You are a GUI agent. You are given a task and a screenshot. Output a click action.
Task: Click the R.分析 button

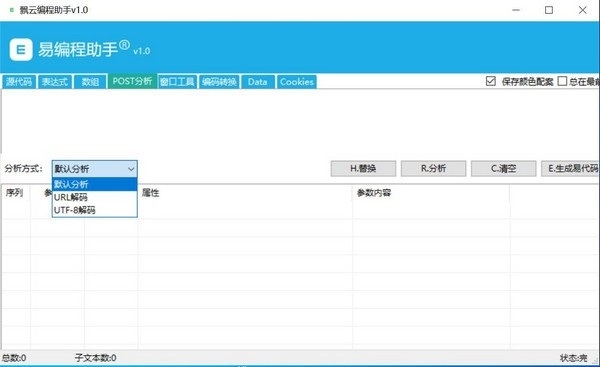point(433,168)
